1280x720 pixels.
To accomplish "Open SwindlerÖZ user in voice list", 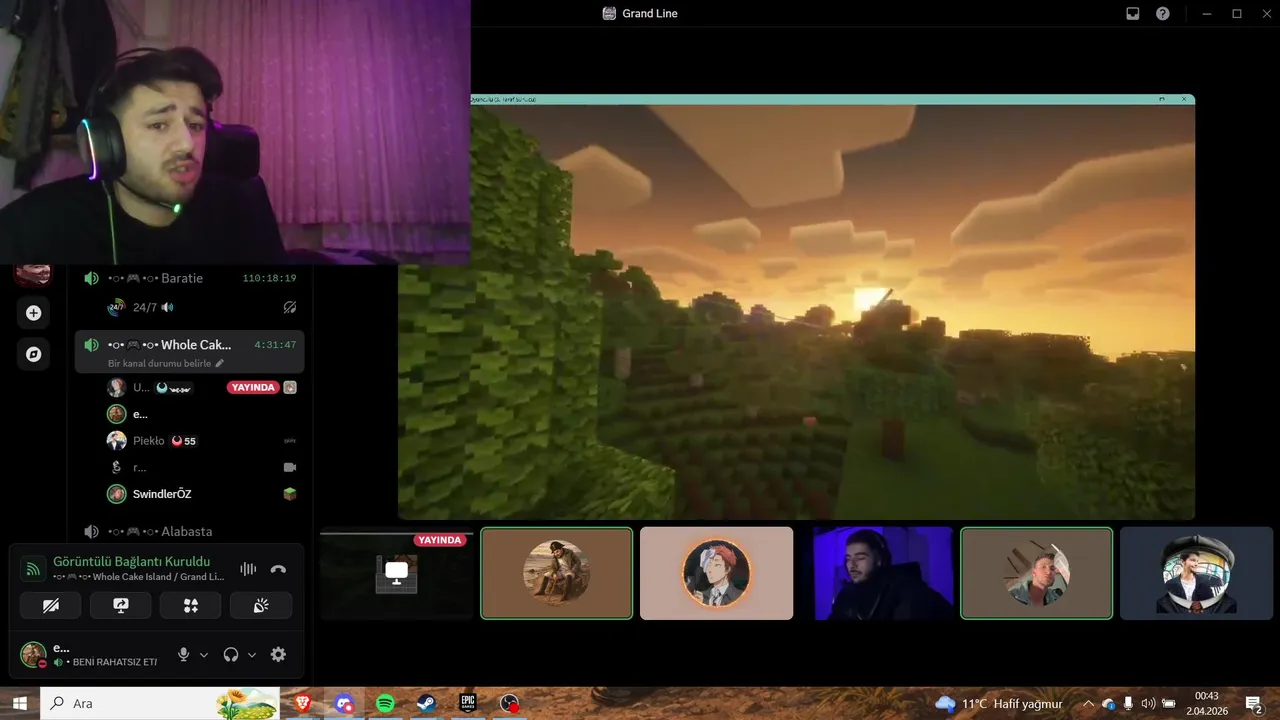I will click(201, 494).
